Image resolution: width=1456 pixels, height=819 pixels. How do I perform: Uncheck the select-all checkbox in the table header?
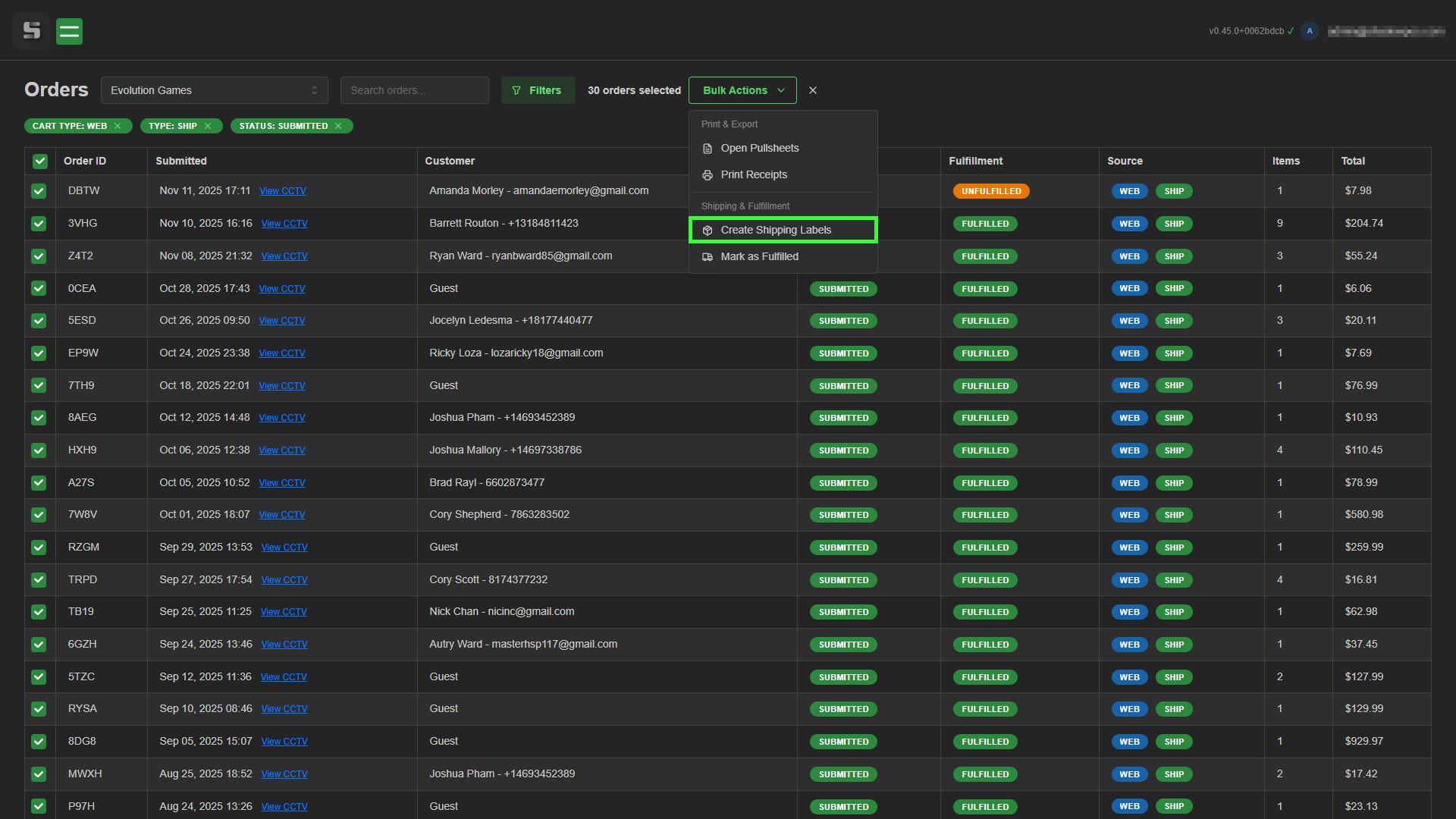click(39, 161)
